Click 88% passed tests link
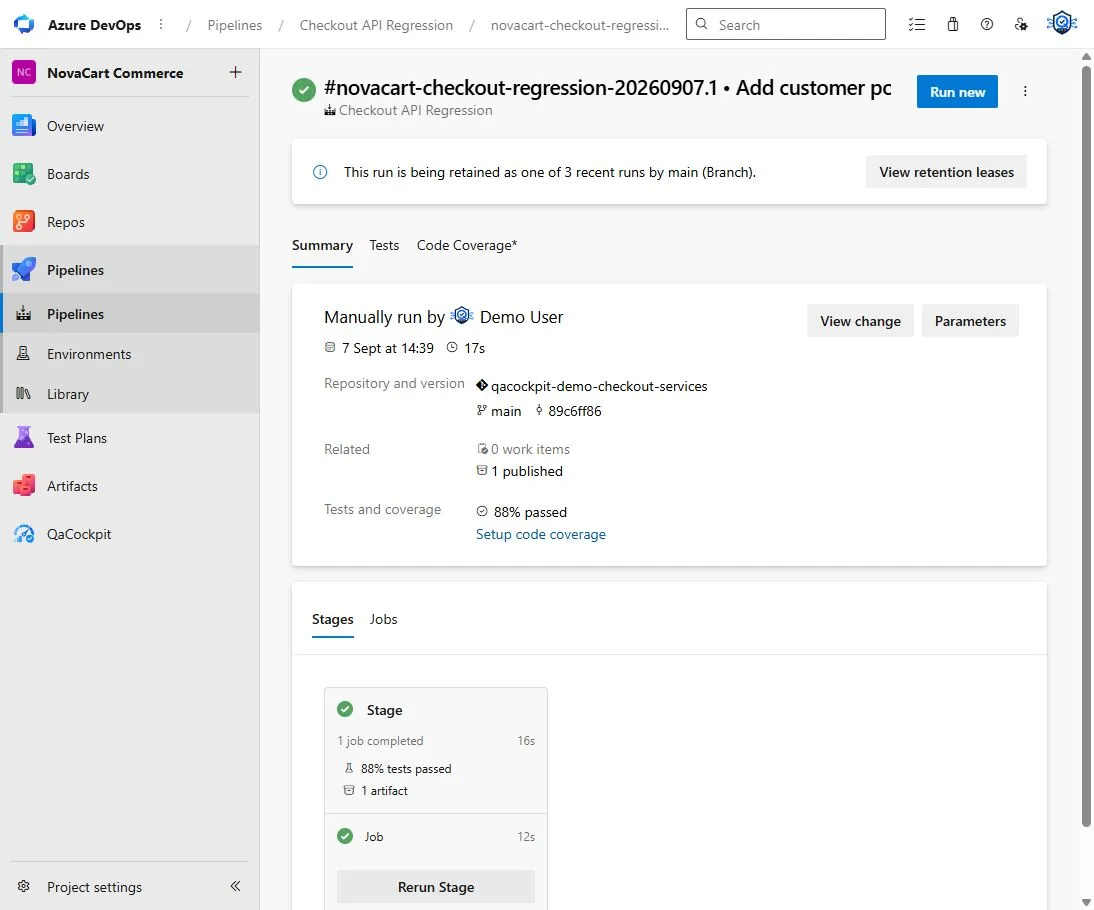1094x910 pixels. click(x=530, y=512)
